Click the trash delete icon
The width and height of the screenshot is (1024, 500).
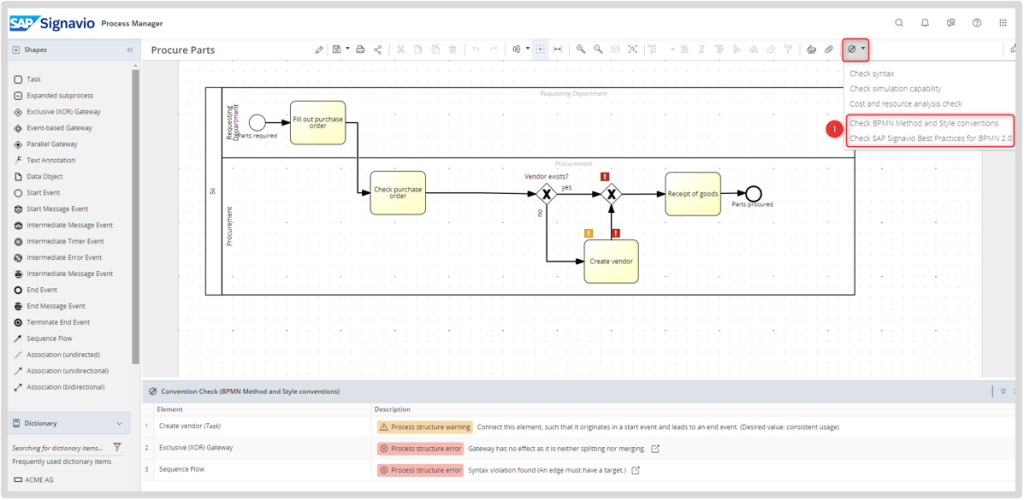[x=452, y=49]
